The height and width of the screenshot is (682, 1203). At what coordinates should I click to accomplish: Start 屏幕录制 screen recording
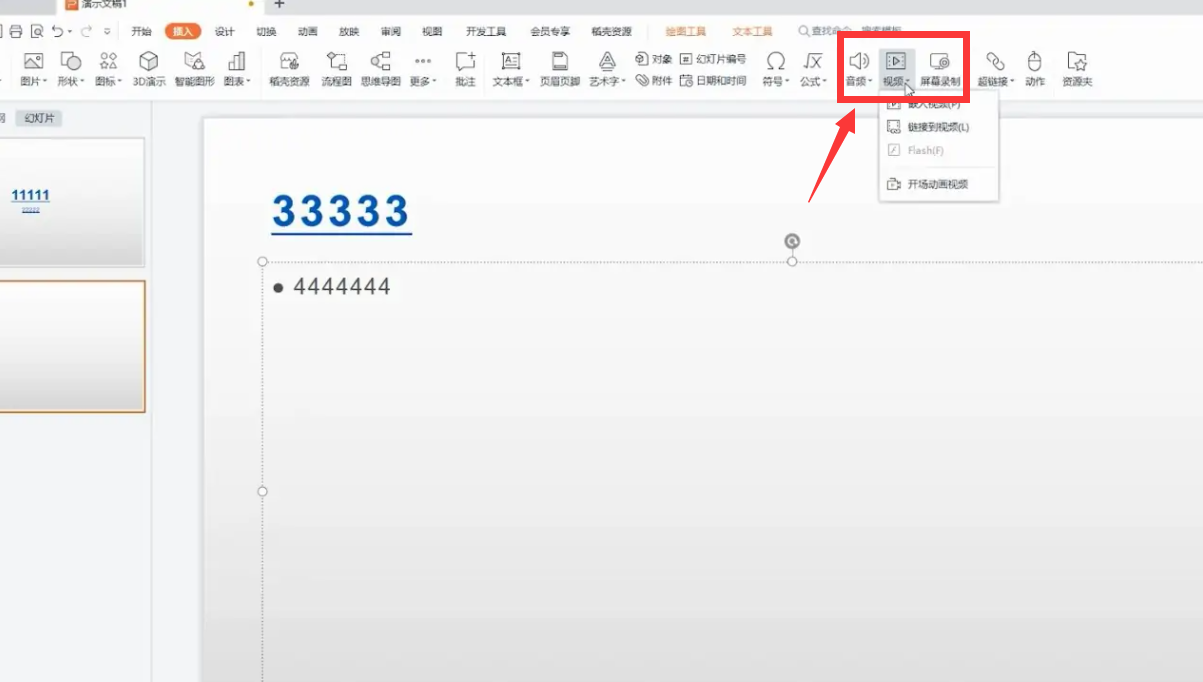[940, 67]
